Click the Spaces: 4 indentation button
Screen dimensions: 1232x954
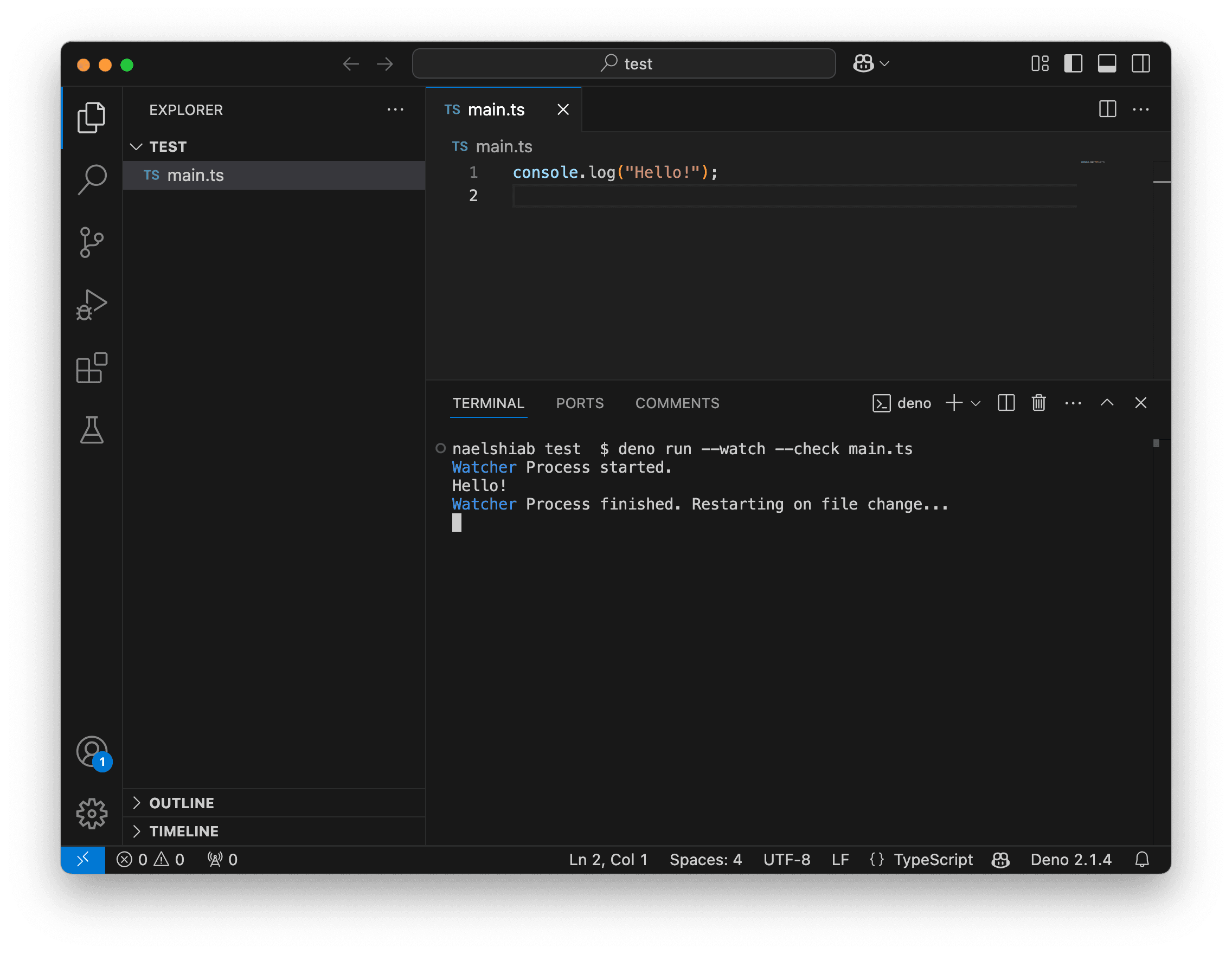click(705, 859)
